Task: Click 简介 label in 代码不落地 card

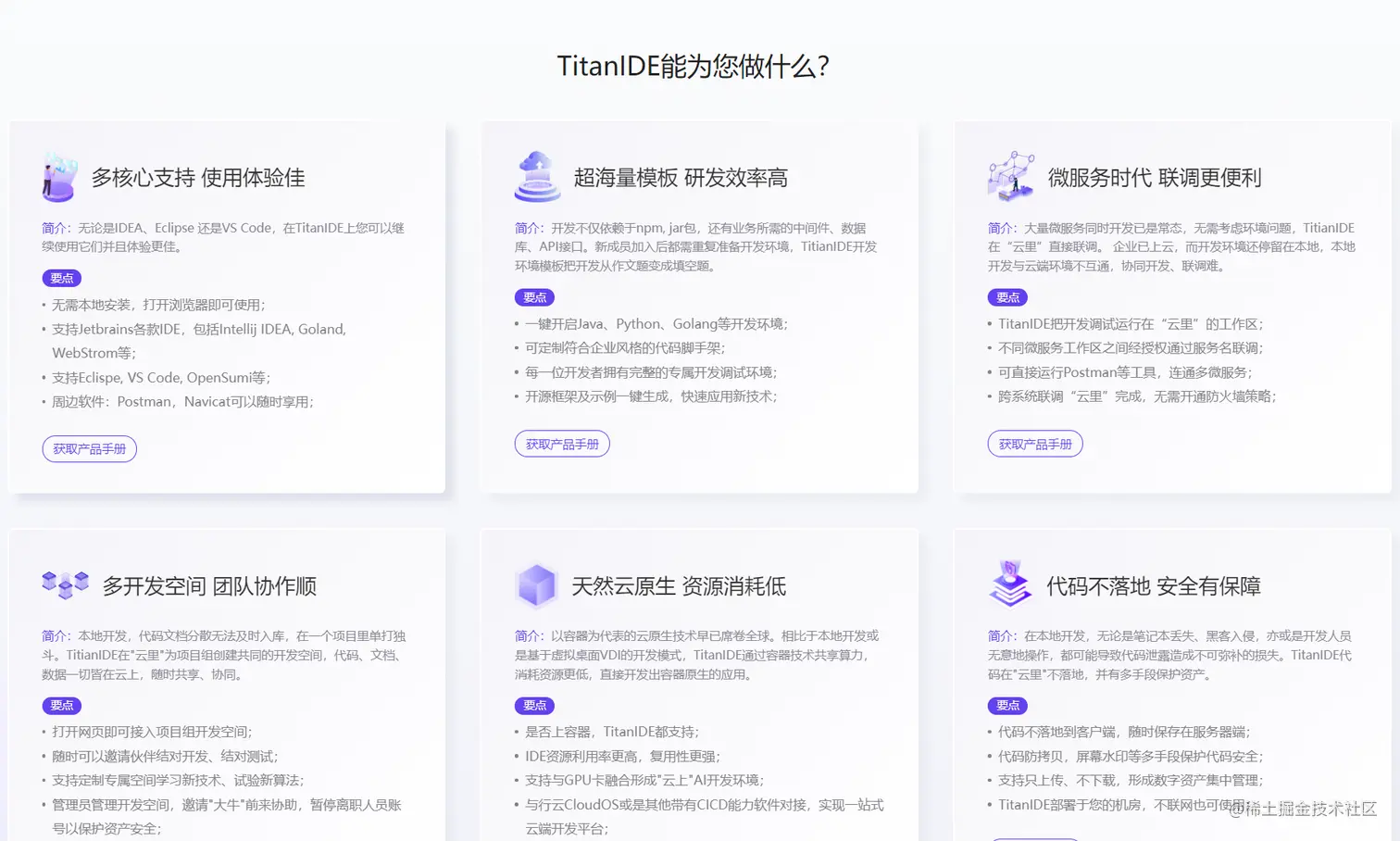Action: tap(1002, 636)
